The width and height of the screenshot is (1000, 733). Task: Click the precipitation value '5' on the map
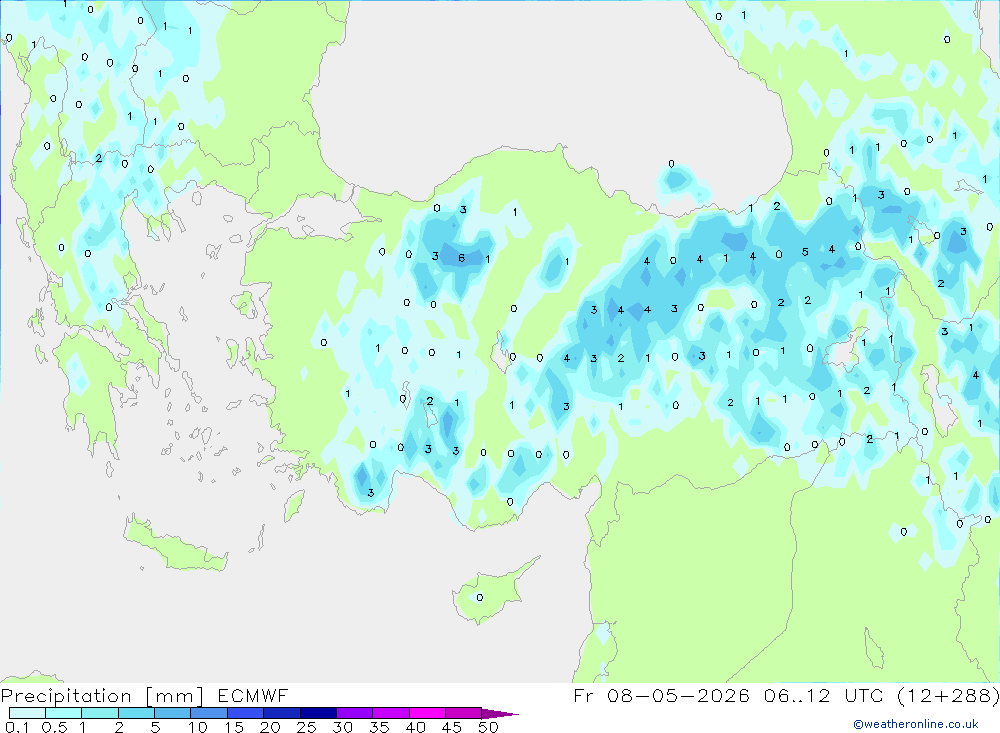[805, 252]
